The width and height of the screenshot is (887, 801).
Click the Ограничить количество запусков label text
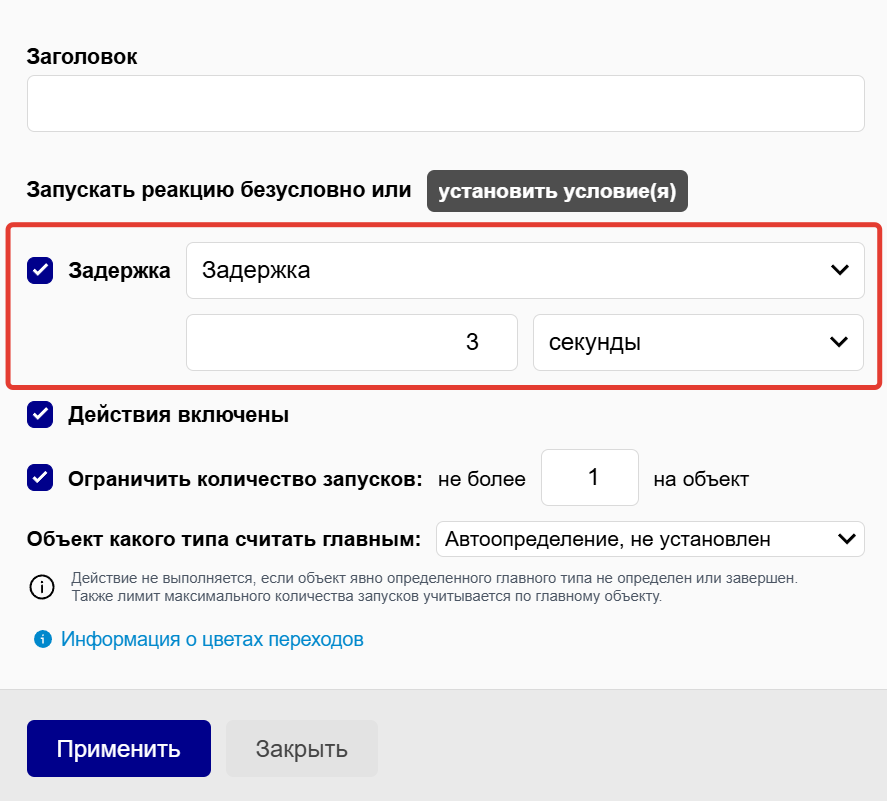pos(245,479)
